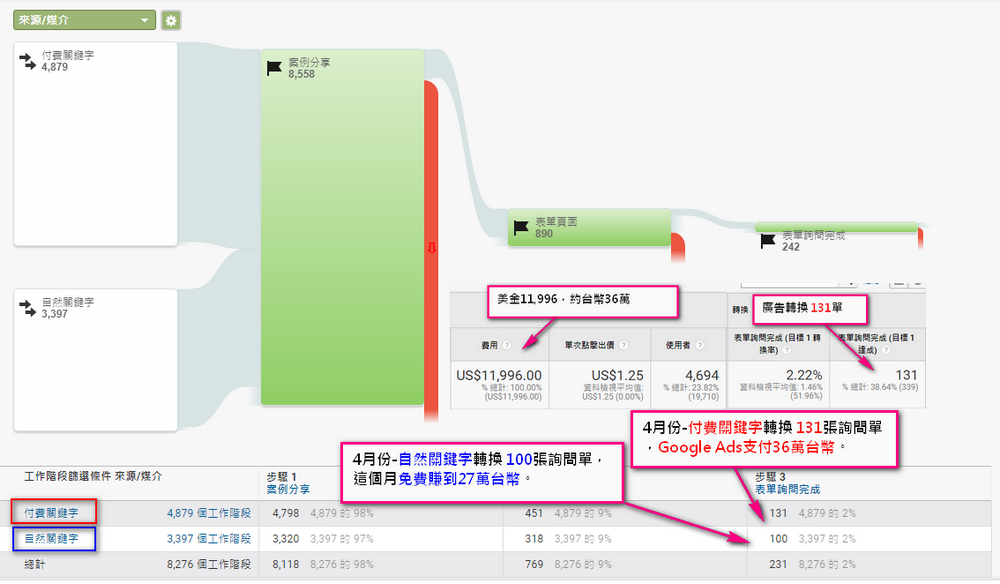Click the 總計 row label
The image size is (1000, 584).
pos(35,564)
